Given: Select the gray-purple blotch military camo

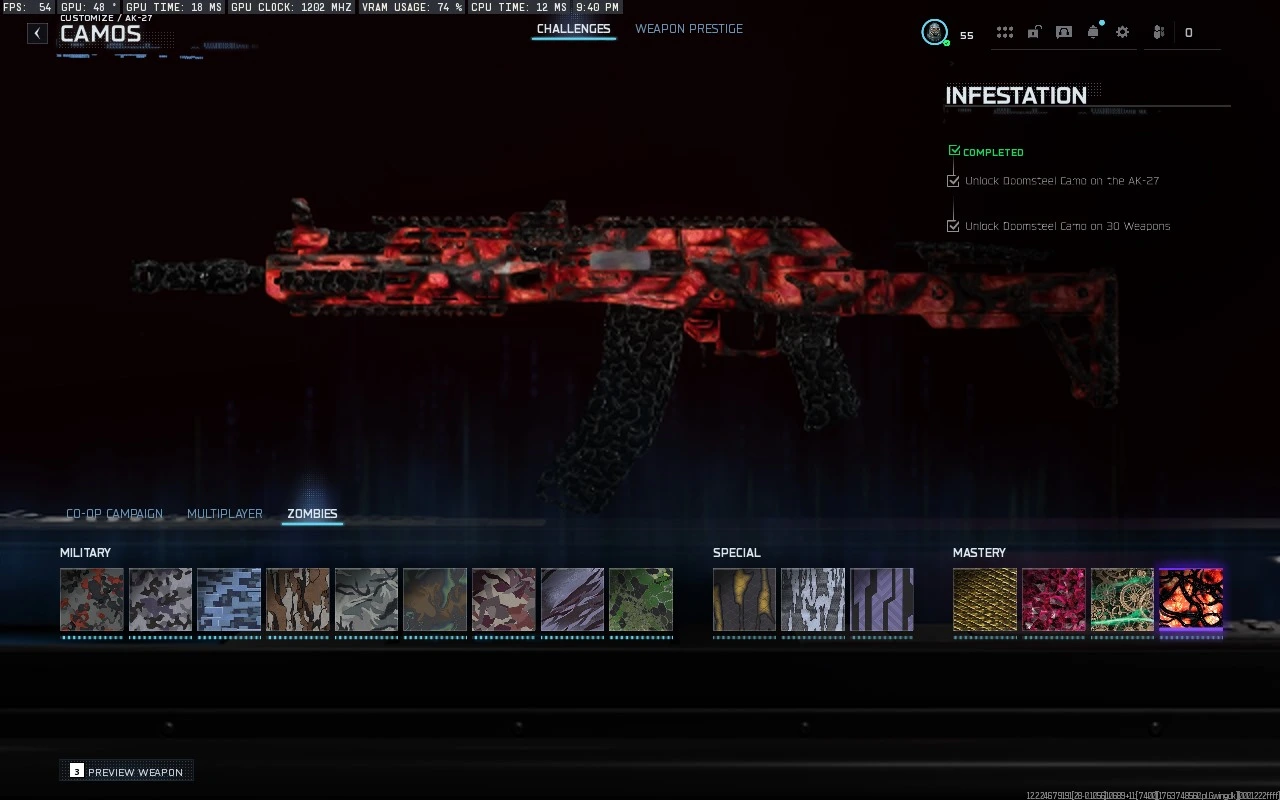Looking at the screenshot, I should pyautogui.click(x=160, y=600).
